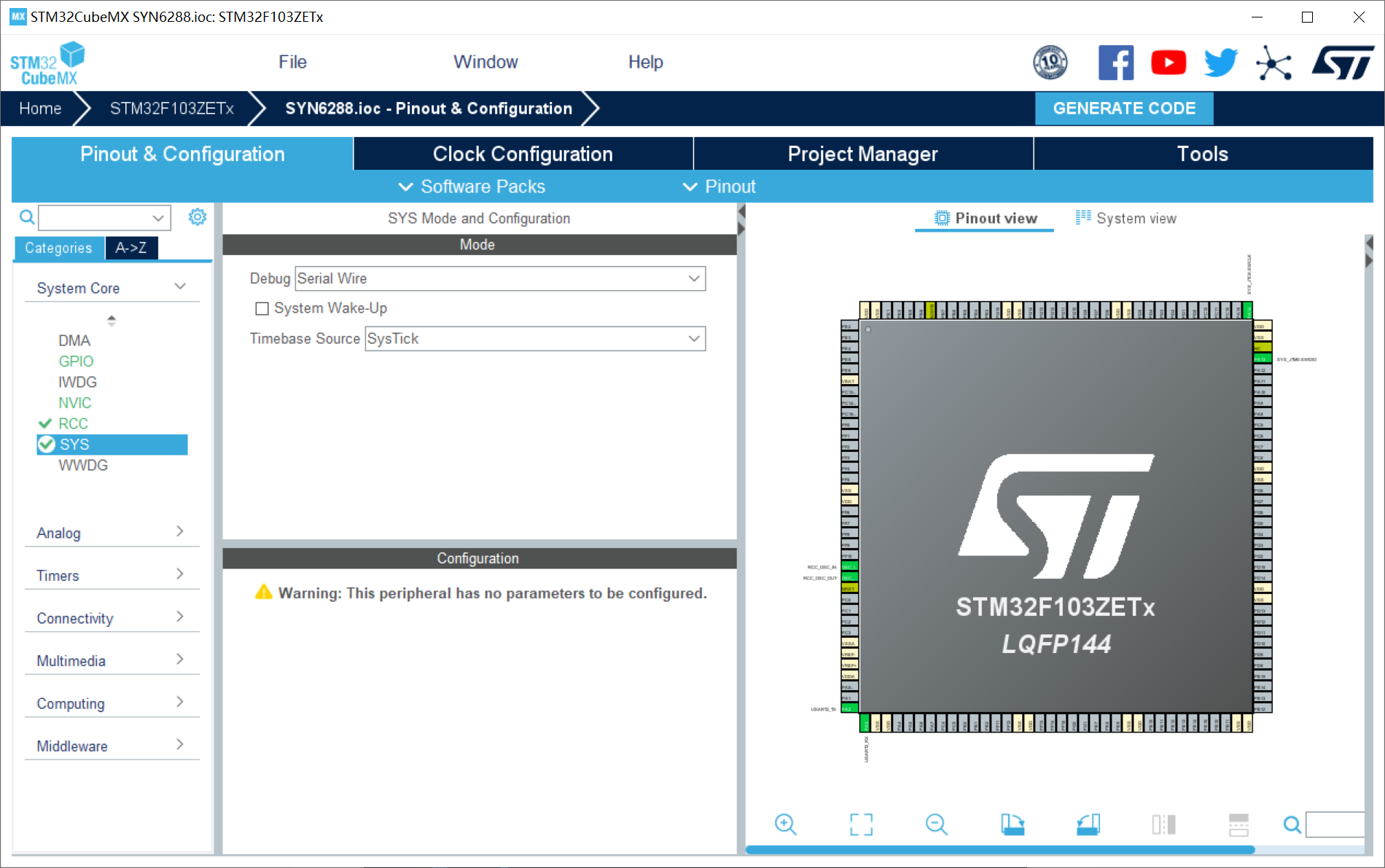The width and height of the screenshot is (1385, 868).
Task: Select GPIO in System Core
Action: (x=76, y=361)
